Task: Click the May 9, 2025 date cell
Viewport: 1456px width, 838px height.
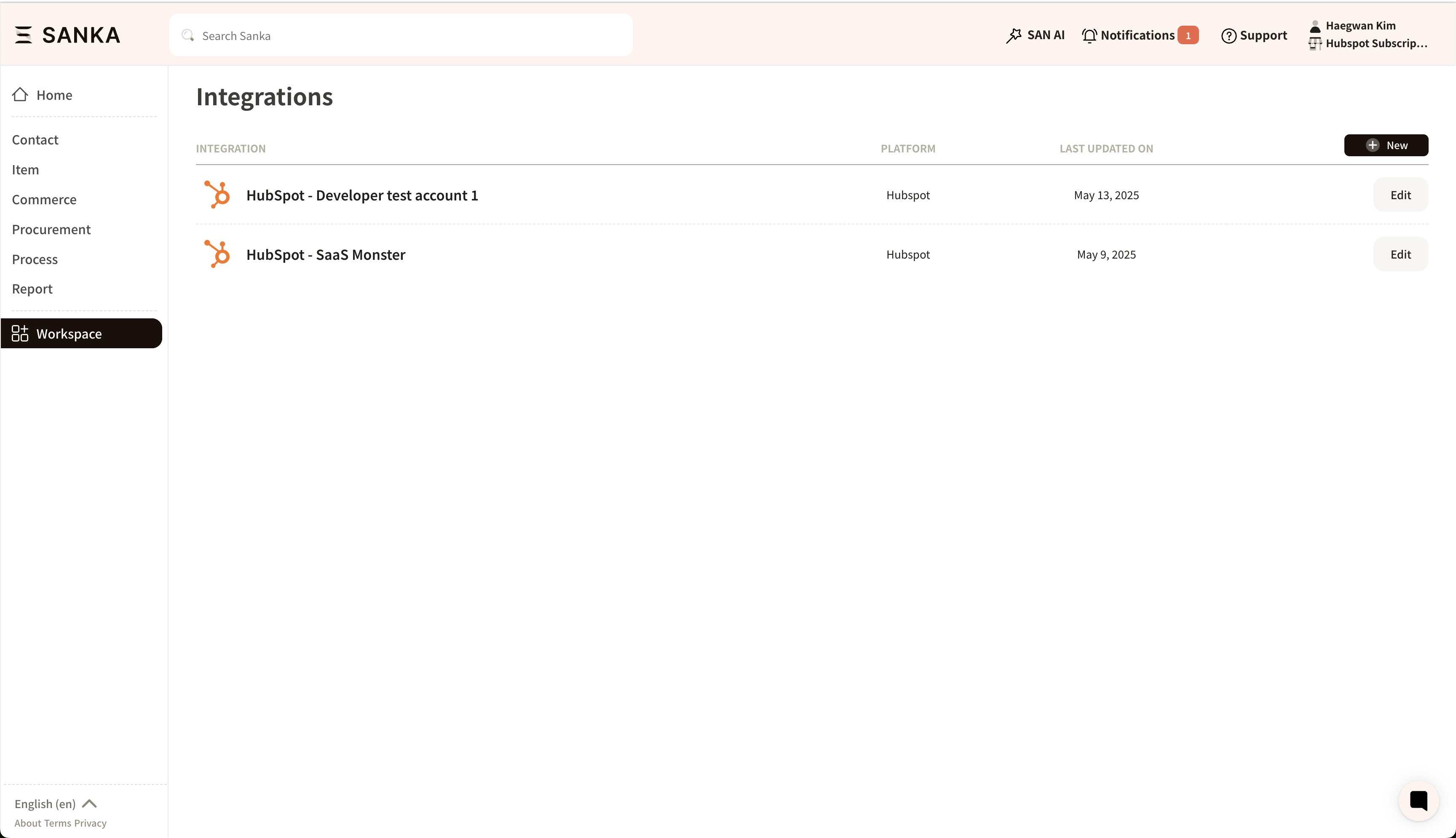Action: tap(1106, 254)
